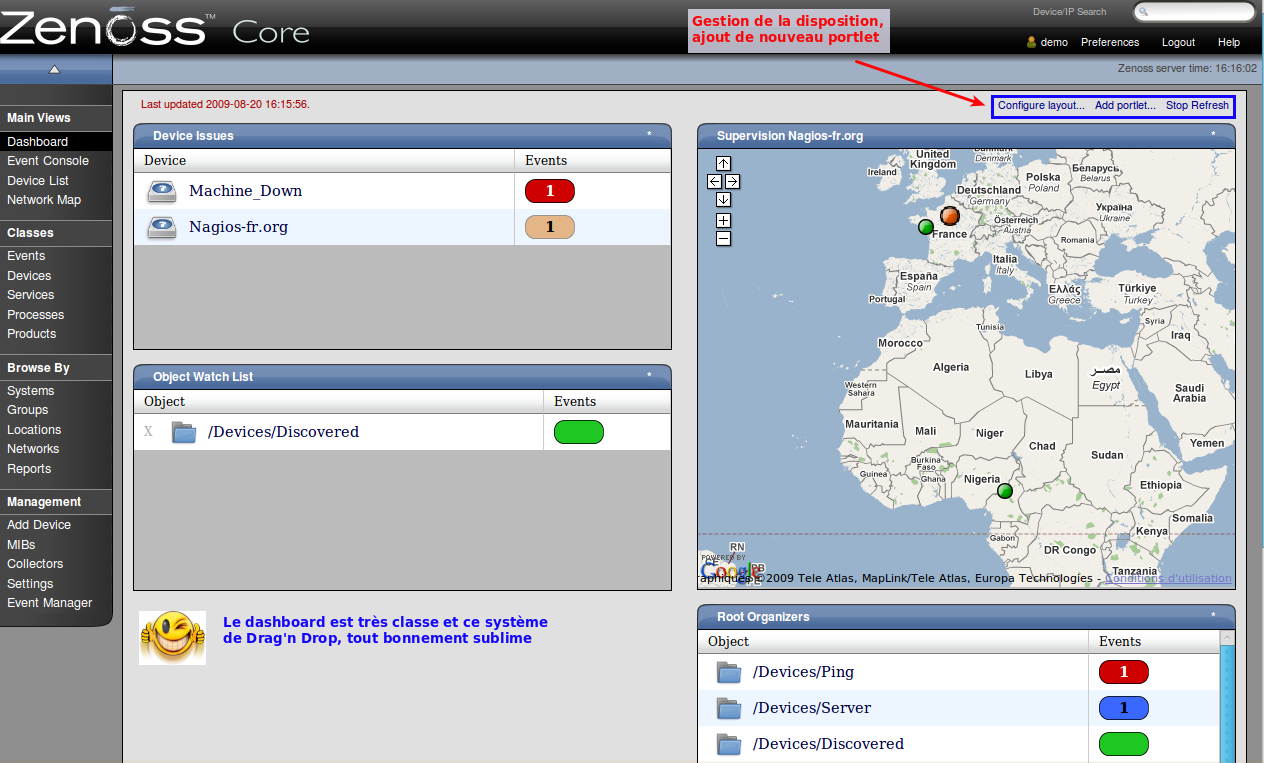Open Event Console in Main Views
1264x763 pixels.
(48, 161)
